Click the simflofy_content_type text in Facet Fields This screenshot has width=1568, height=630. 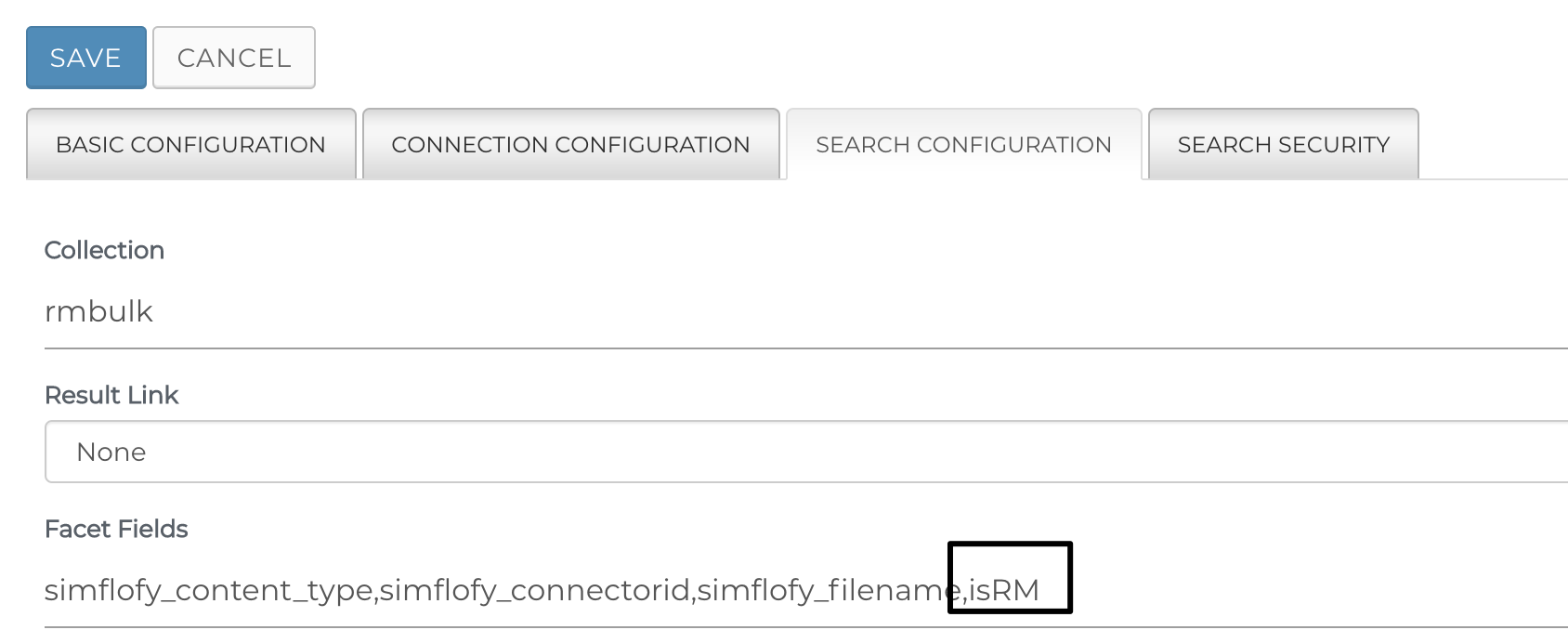[x=209, y=590]
